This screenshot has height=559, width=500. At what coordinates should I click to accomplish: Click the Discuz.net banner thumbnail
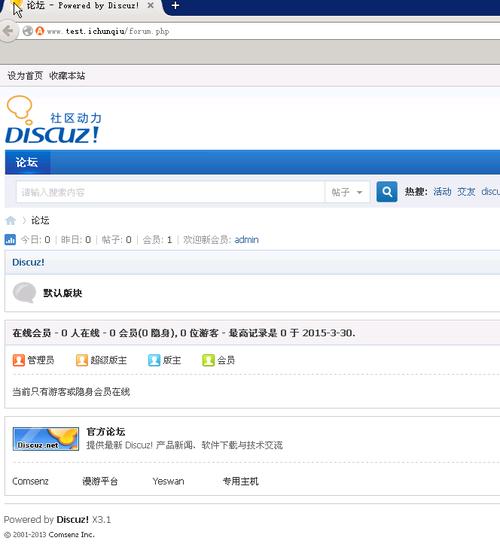46,439
